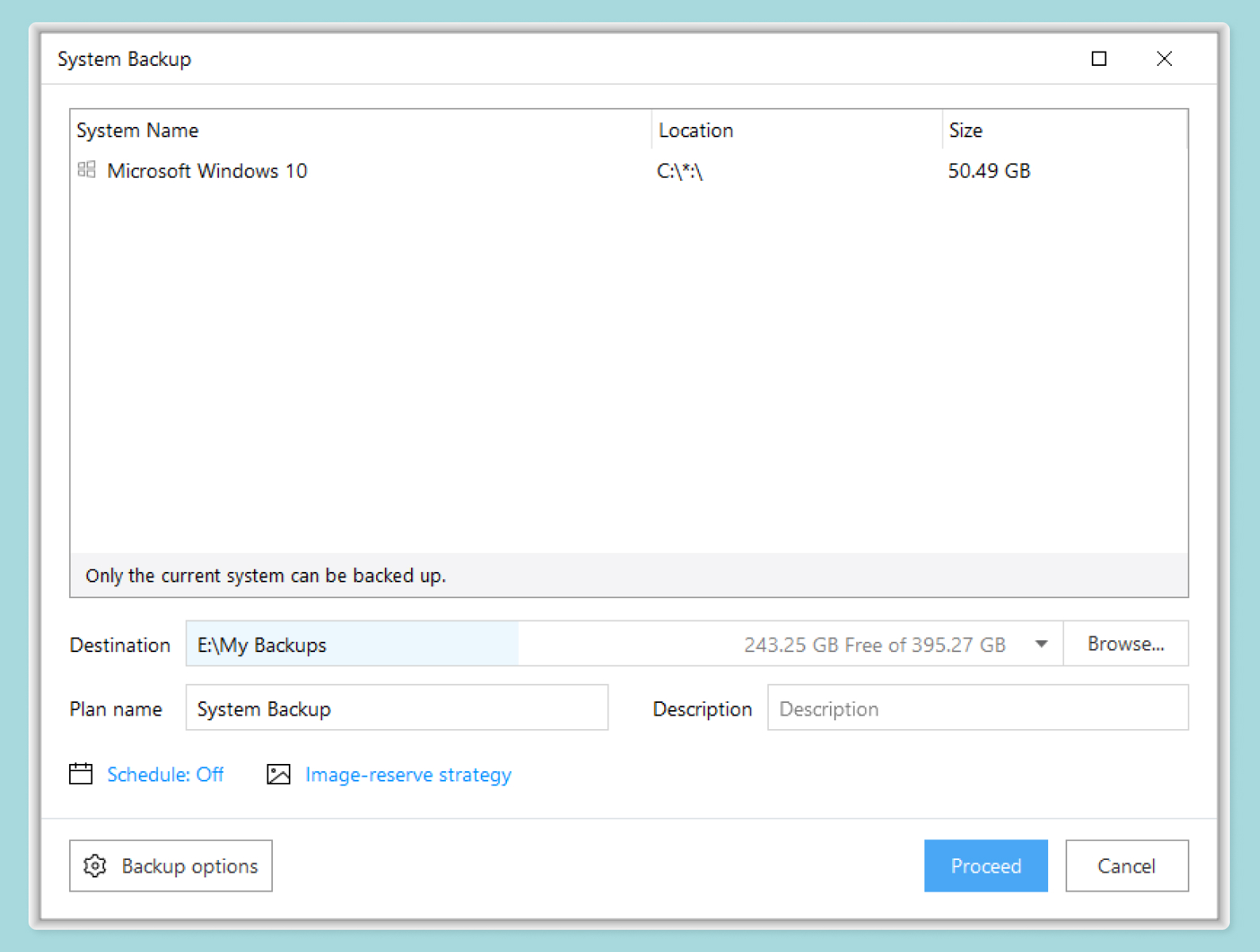
Task: Click the calendar icon beside Schedule
Action: point(81,773)
